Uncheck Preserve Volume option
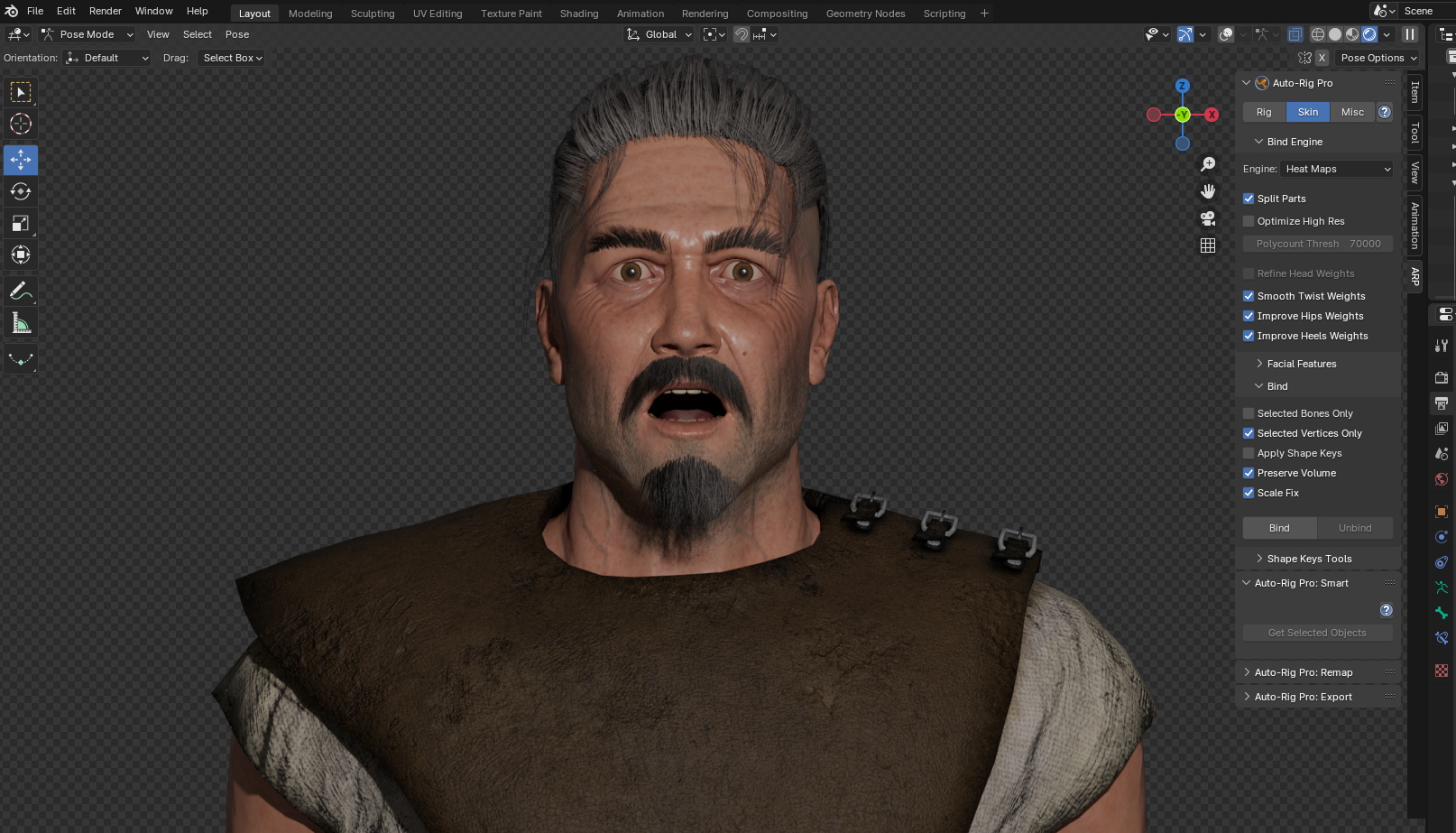This screenshot has height=833, width=1456. (x=1249, y=473)
